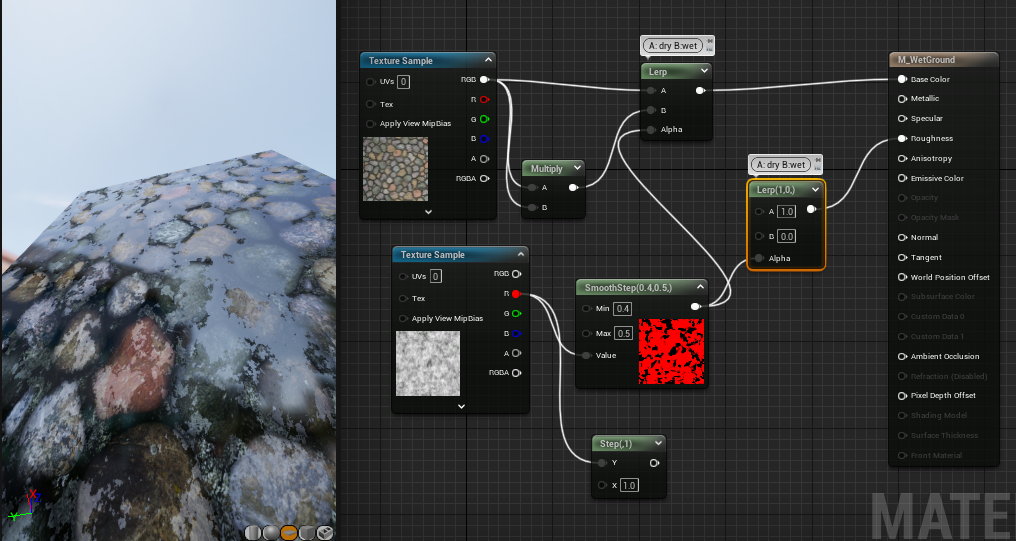Click RGBA output pin of noise Texture Sample
Viewport: 1016px width, 541px height.
[x=516, y=373]
